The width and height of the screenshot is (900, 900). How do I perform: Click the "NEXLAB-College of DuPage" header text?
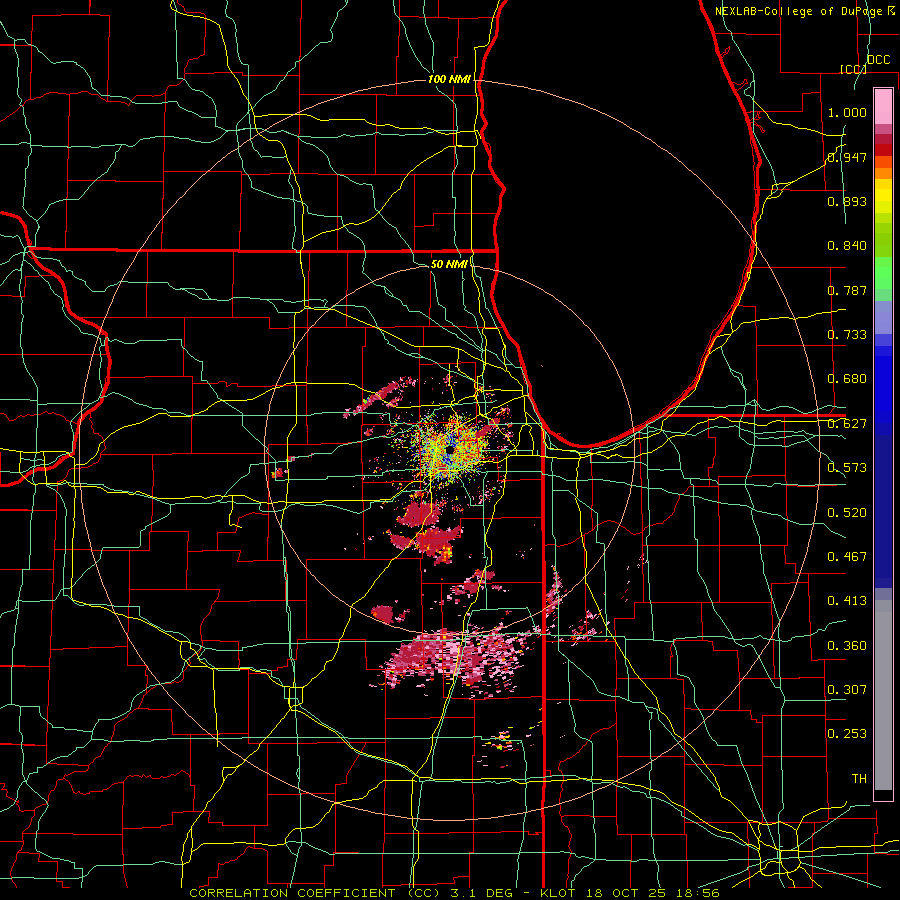coord(800,11)
